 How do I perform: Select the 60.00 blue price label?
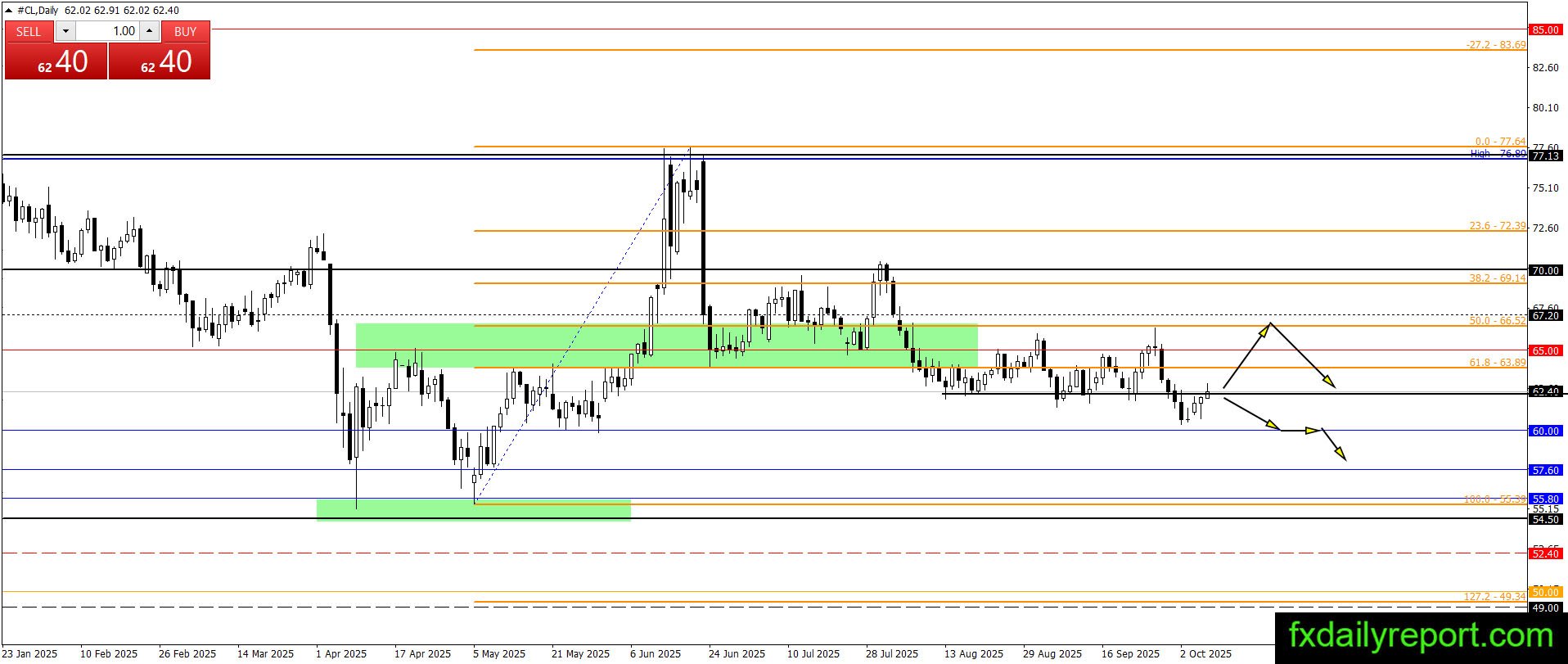point(1545,431)
